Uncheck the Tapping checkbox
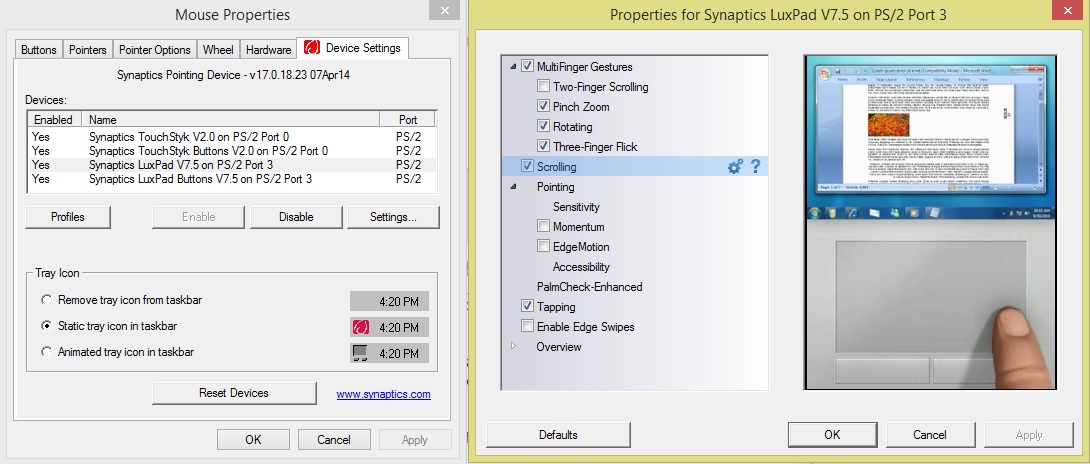The image size is (1090, 464). pyautogui.click(x=527, y=307)
